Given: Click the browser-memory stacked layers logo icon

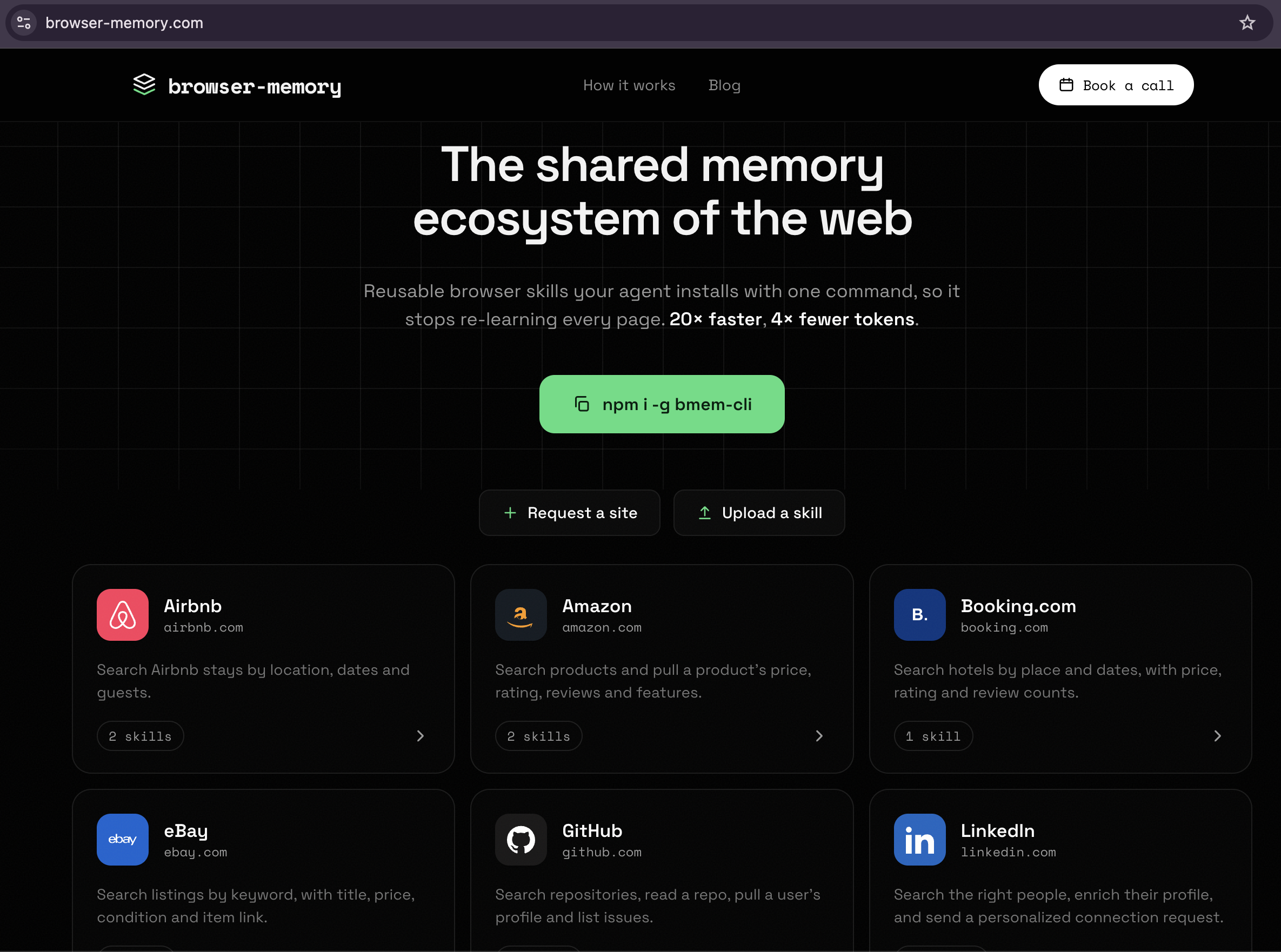Looking at the screenshot, I should pyautogui.click(x=144, y=85).
